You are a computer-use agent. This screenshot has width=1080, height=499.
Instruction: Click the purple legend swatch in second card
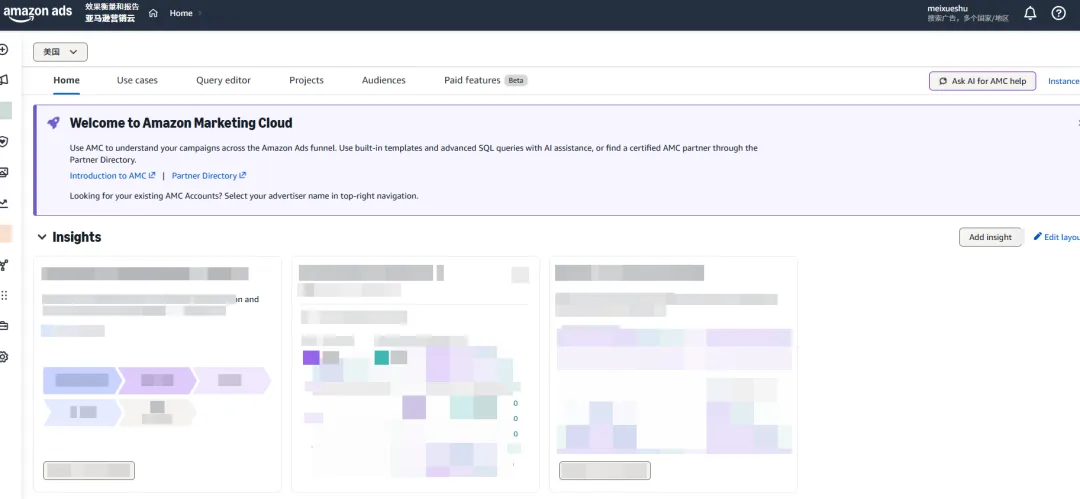[x=311, y=358]
